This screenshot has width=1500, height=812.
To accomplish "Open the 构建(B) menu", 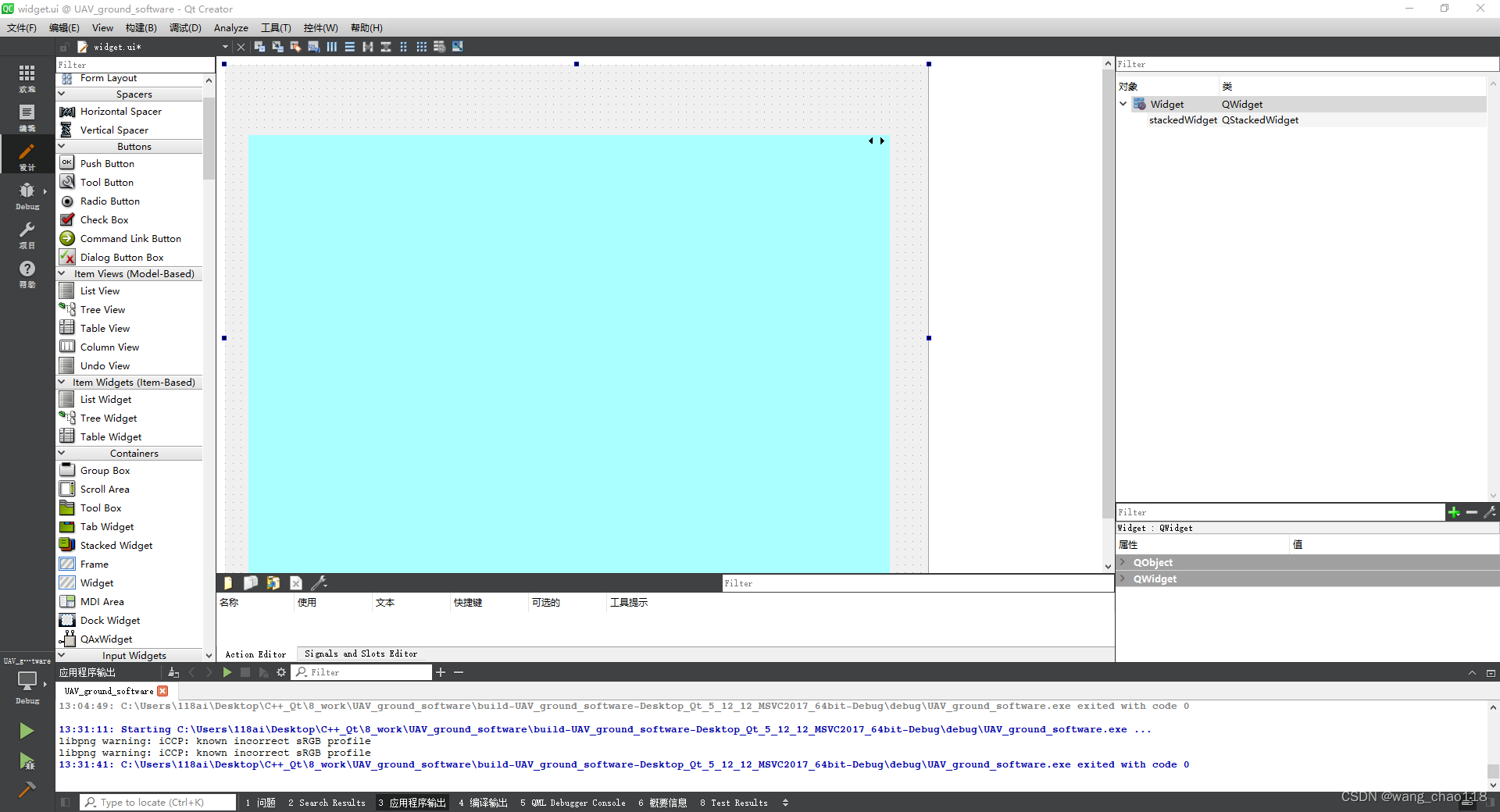I will [141, 27].
